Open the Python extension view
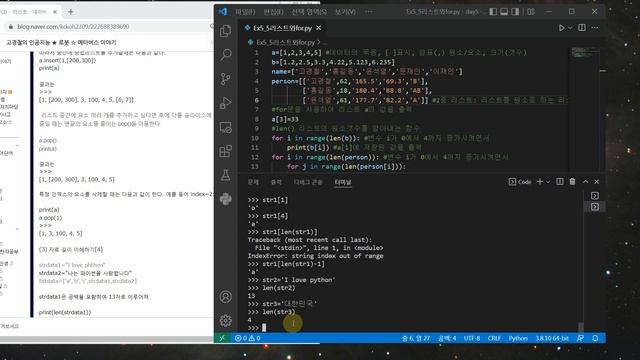Screen dimensions: 640x360 pos(225,199)
